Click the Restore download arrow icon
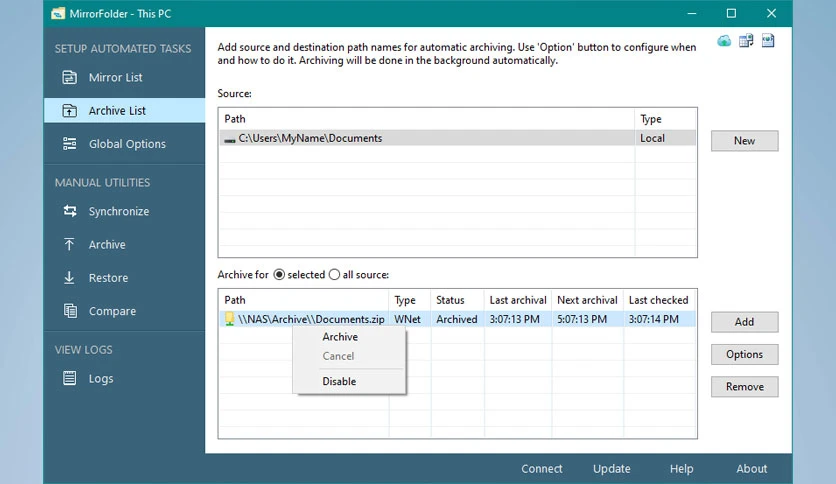The height and width of the screenshot is (484, 836). coord(69,277)
